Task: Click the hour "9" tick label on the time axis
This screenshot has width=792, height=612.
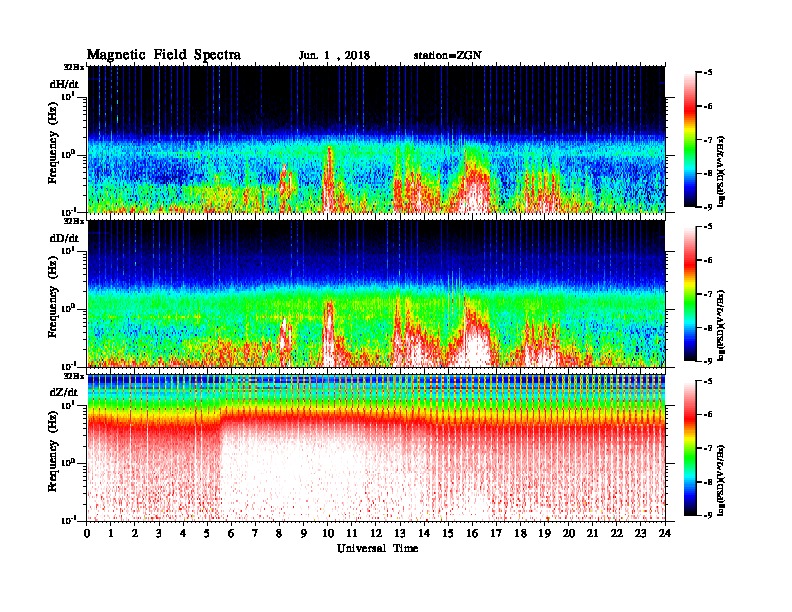Action: [x=304, y=533]
